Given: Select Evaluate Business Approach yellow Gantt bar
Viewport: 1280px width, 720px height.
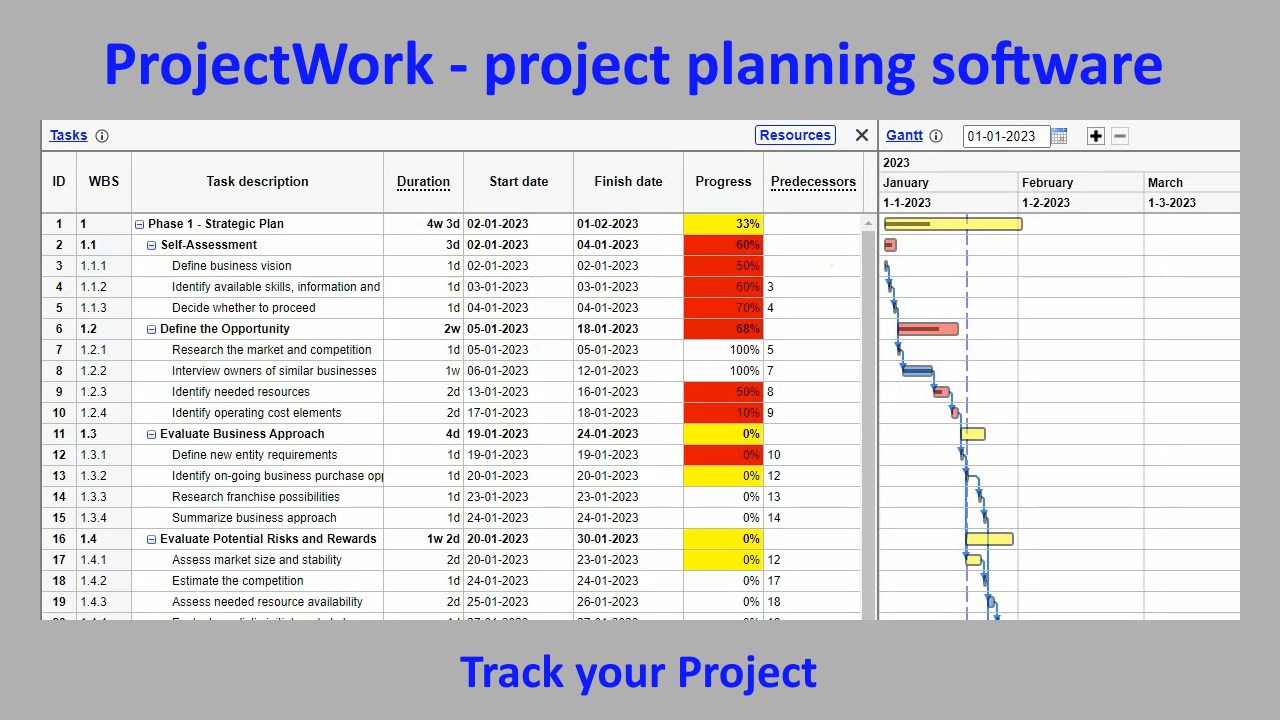Looking at the screenshot, I should pyautogui.click(x=973, y=434).
